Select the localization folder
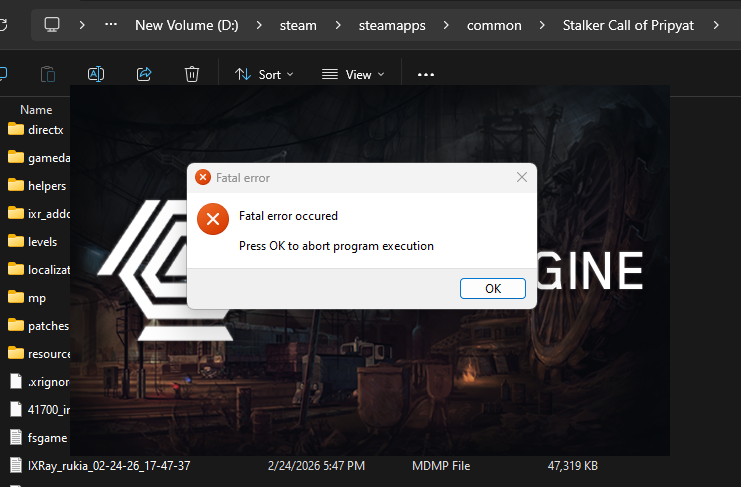Image resolution: width=741 pixels, height=487 pixels. point(49,270)
